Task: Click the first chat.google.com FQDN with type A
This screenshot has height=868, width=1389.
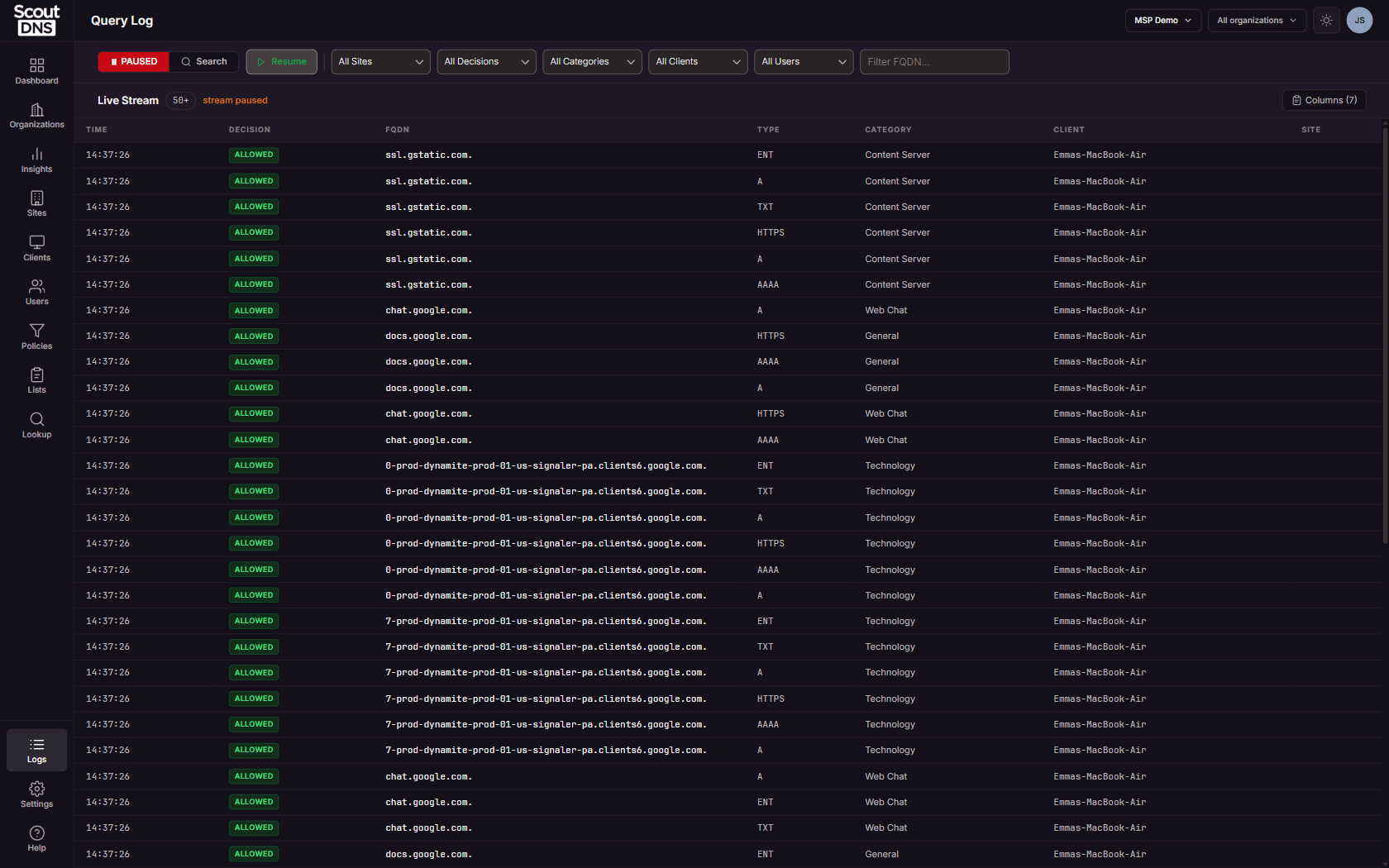Action: tap(428, 311)
